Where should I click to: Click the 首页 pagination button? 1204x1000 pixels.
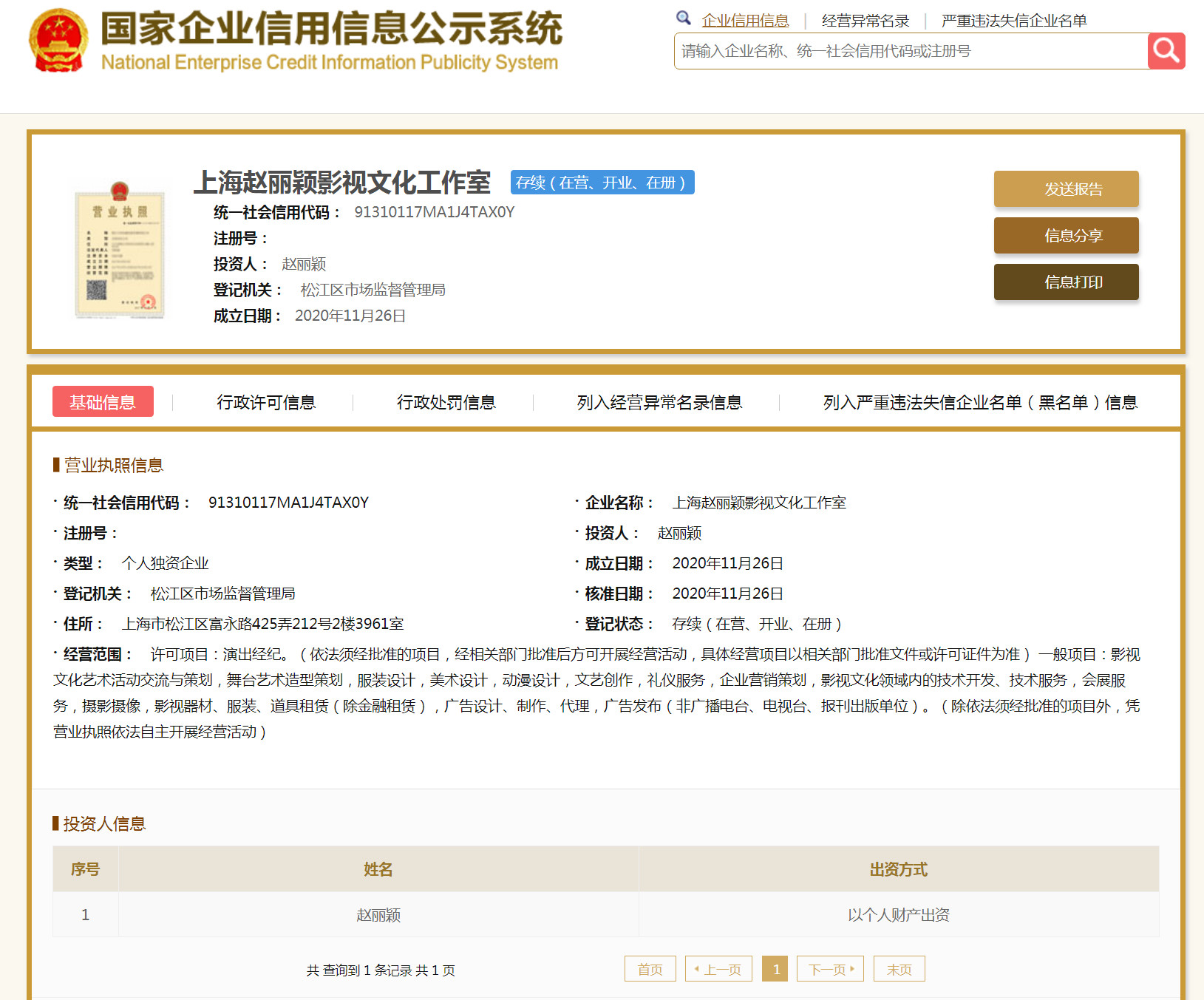pos(650,969)
